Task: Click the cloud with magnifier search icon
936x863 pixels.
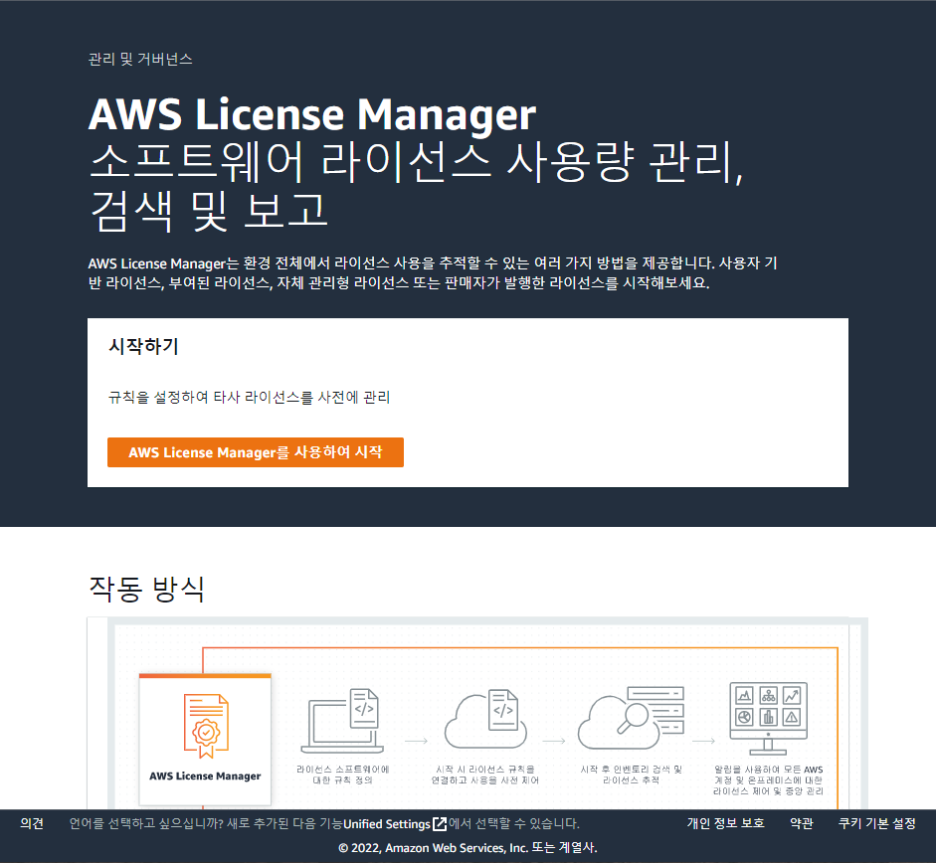Action: click(x=630, y=717)
